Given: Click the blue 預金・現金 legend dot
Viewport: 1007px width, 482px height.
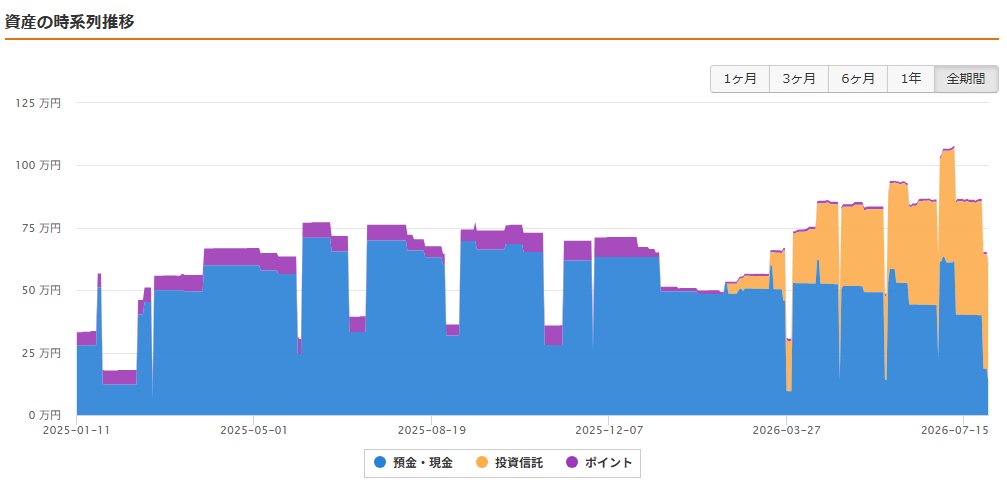Looking at the screenshot, I should [x=380, y=463].
